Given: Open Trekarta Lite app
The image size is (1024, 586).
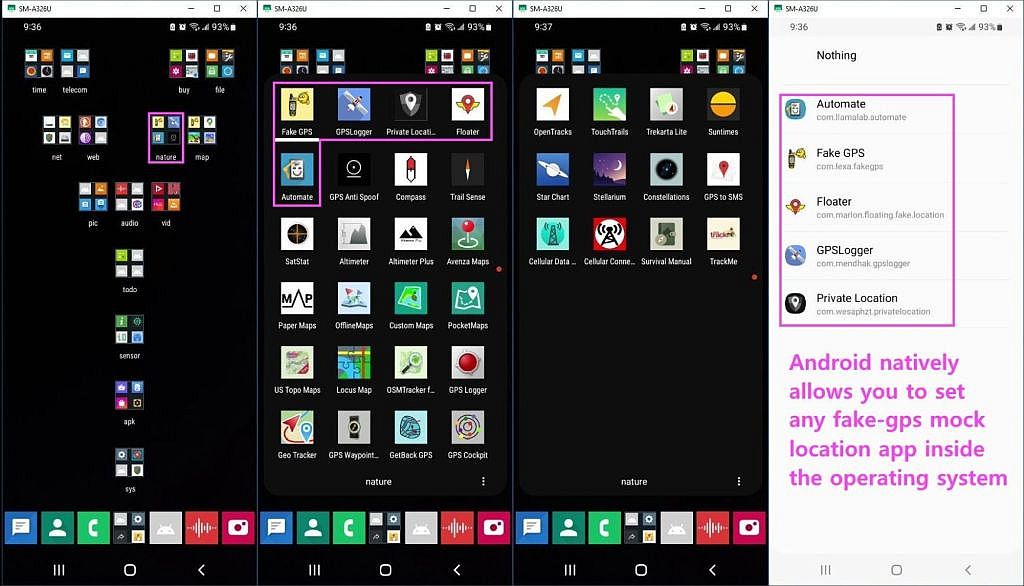Looking at the screenshot, I should point(666,105).
